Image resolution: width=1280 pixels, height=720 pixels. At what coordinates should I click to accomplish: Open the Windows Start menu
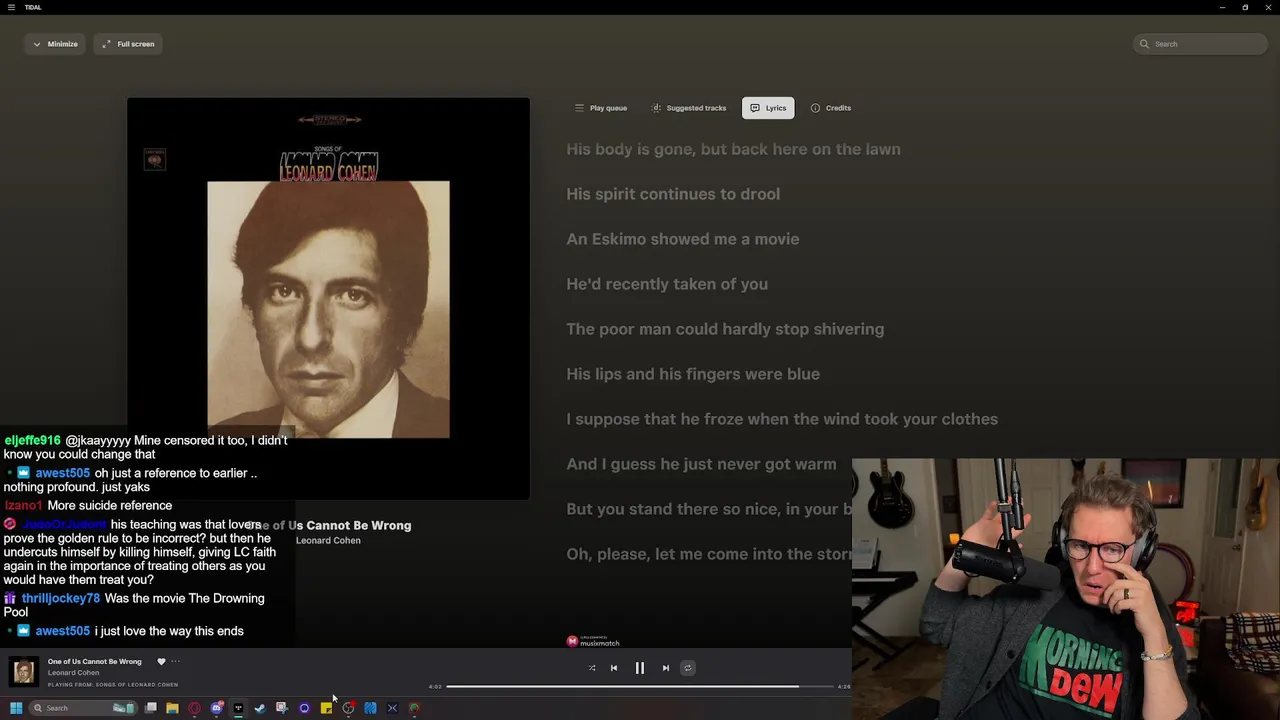pyautogui.click(x=16, y=708)
